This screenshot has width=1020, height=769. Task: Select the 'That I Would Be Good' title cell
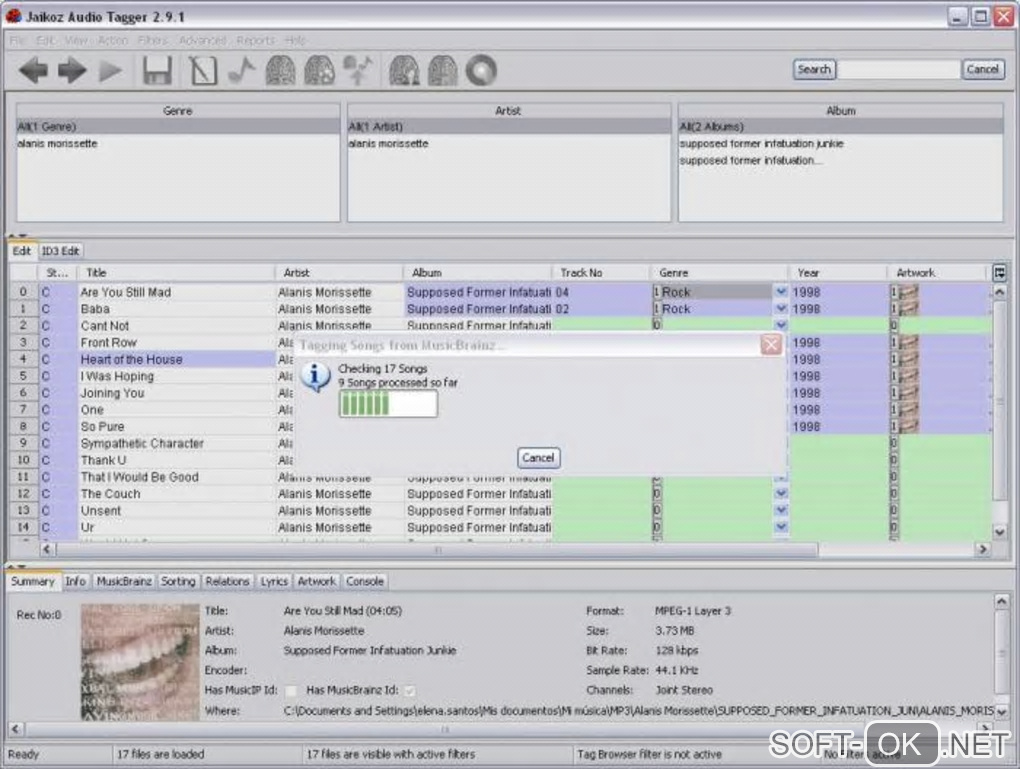click(x=176, y=477)
